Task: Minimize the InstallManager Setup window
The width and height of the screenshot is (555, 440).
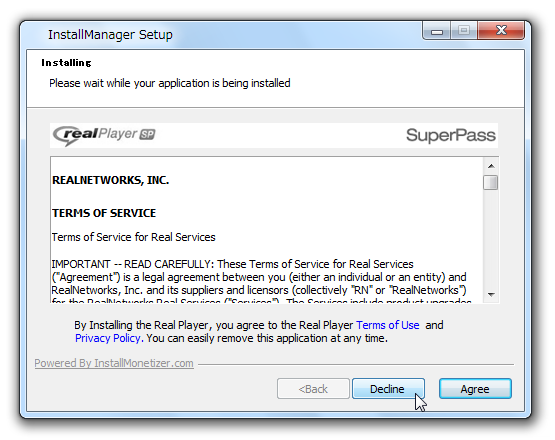Action: (437, 31)
